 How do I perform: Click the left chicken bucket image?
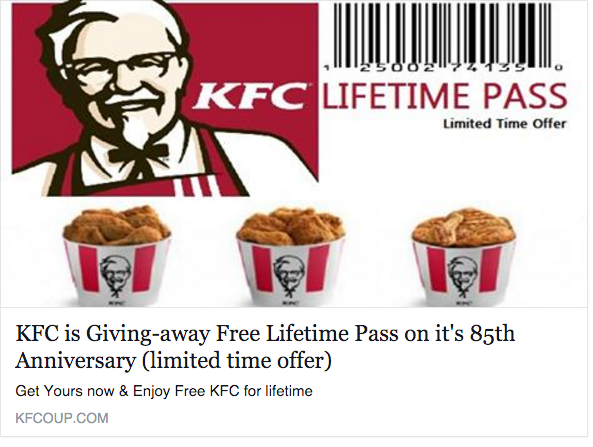(116, 255)
